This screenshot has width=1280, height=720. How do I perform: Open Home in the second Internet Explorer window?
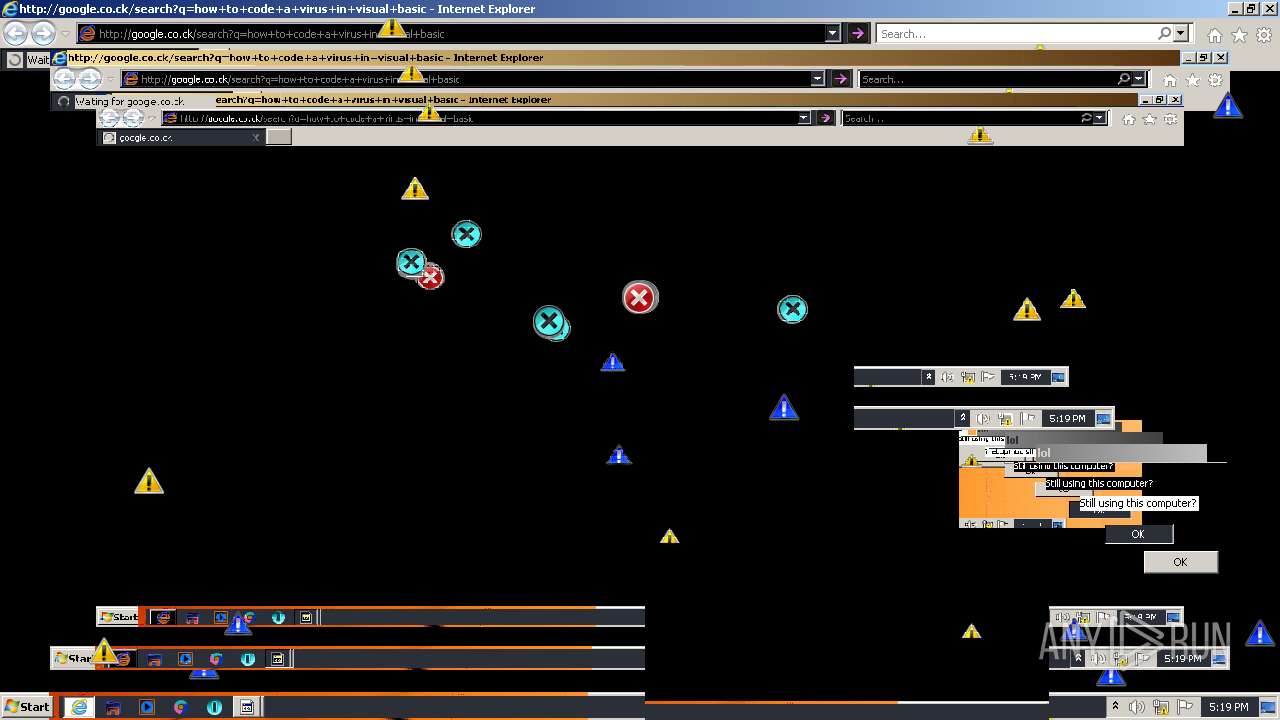1170,80
